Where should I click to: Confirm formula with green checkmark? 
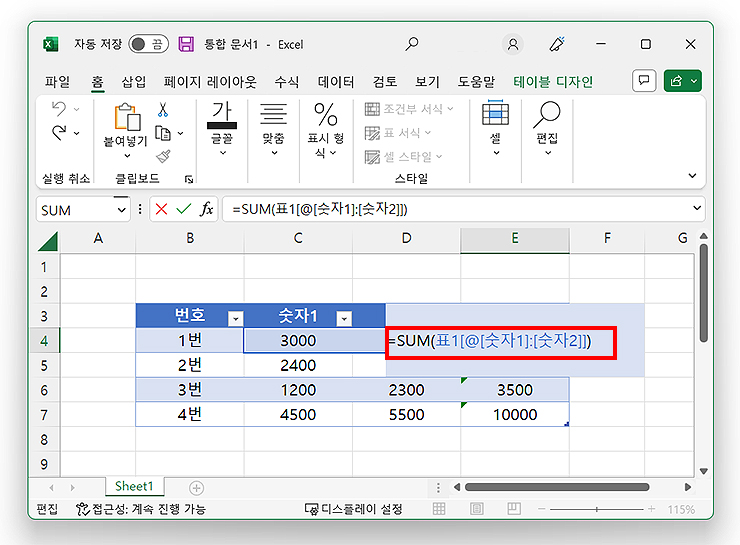point(183,209)
